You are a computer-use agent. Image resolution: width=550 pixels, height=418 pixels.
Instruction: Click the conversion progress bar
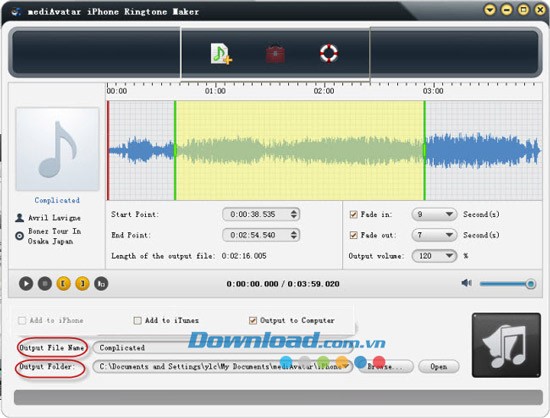[278, 397]
